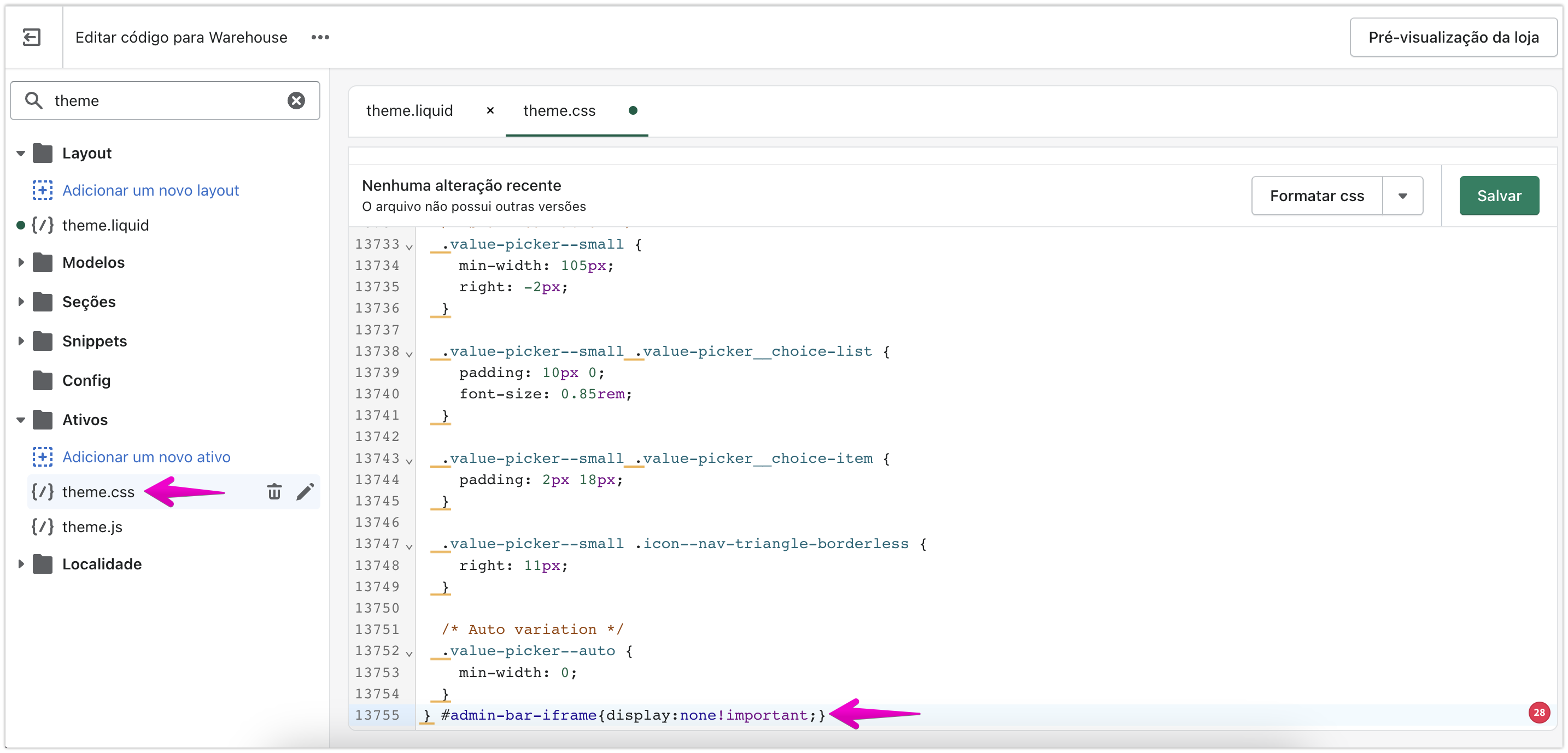
Task: Click the font-size: 0.85rem line
Action: [x=546, y=393]
